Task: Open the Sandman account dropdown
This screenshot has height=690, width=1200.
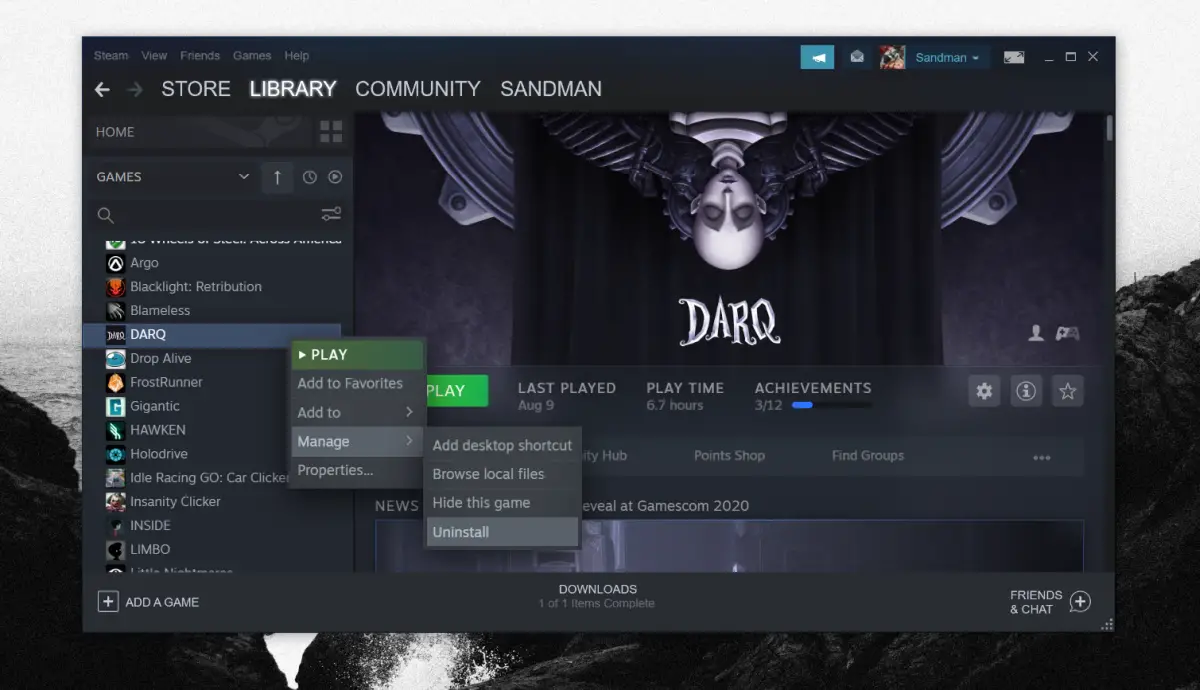Action: click(947, 57)
